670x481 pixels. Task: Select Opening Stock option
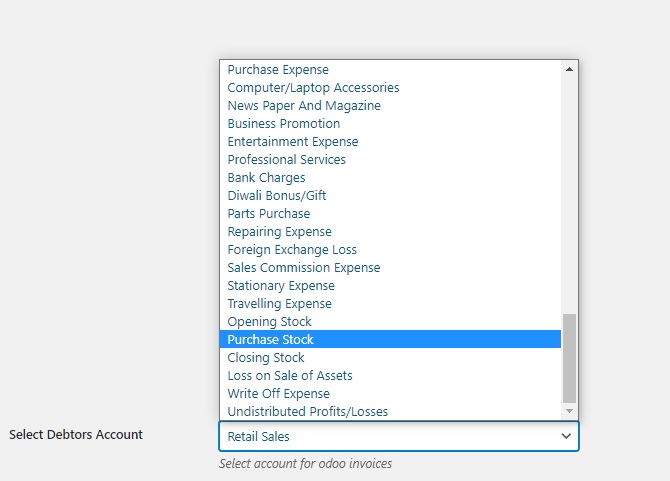click(390, 321)
